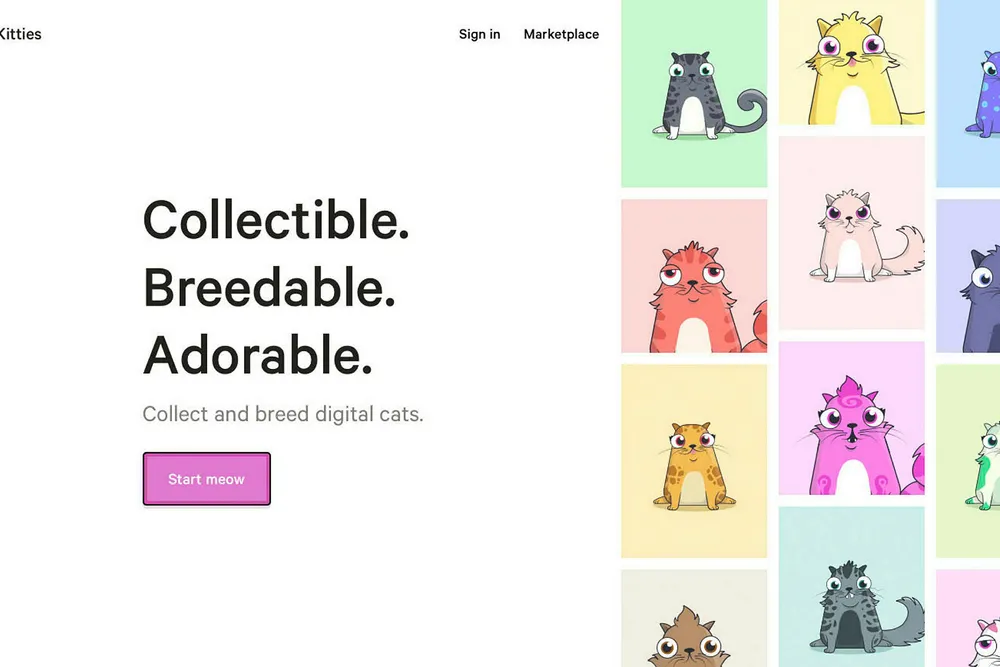Select the brown cat on beige card
This screenshot has width=1000, height=667.
pyautogui.click(x=694, y=619)
